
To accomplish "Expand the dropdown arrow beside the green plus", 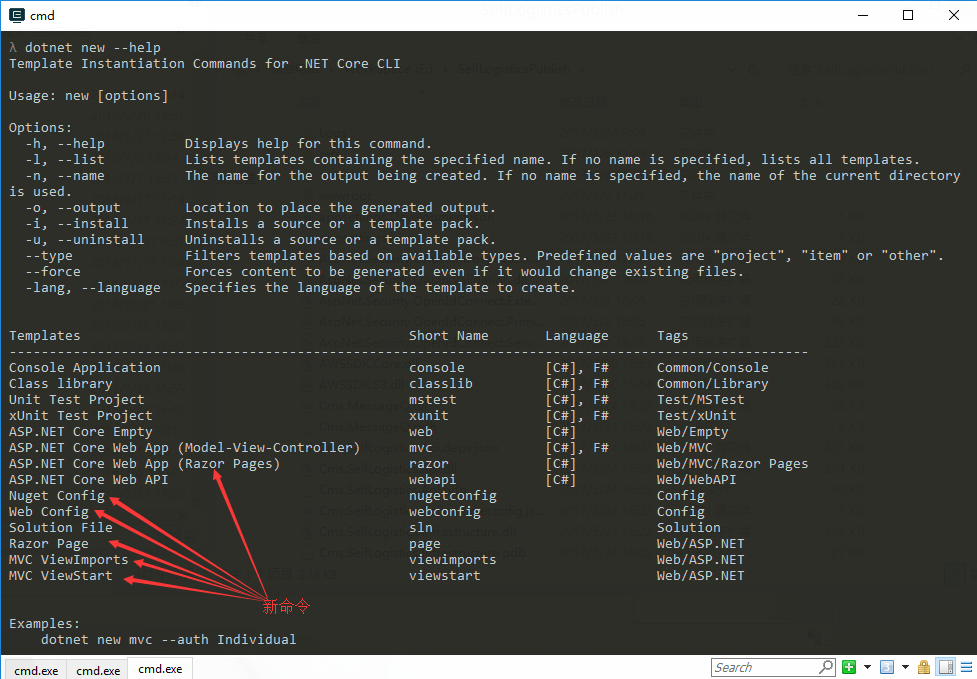I will (867, 667).
